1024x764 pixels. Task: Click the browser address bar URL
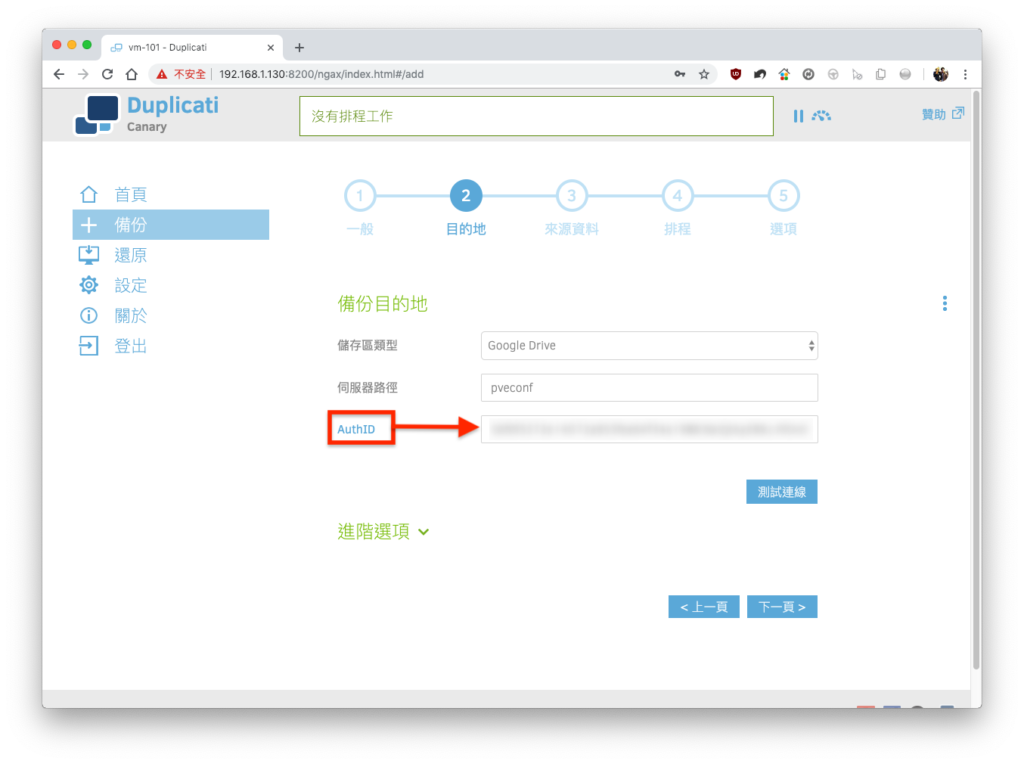[x=321, y=74]
